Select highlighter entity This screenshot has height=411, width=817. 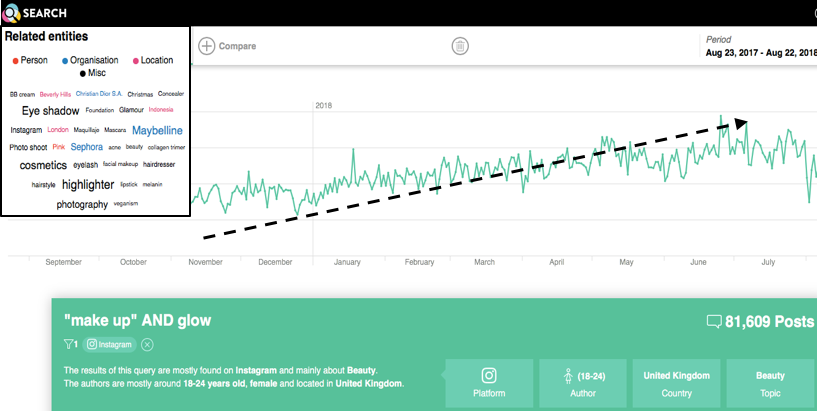(x=88, y=184)
